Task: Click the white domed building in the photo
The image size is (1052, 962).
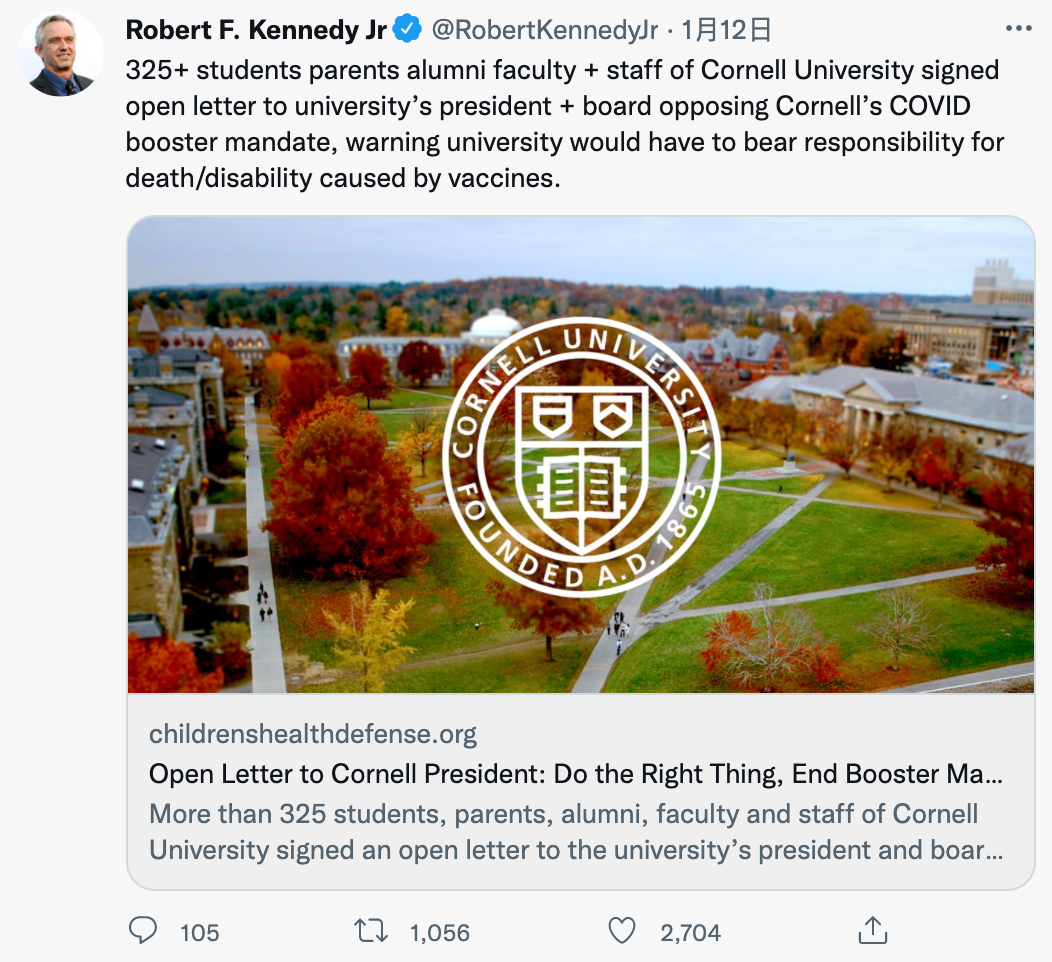Action: coord(495,325)
